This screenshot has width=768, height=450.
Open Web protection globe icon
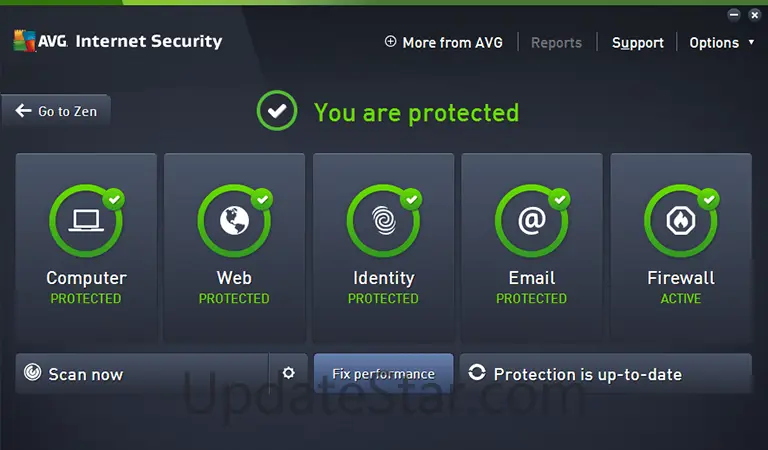[x=234, y=221]
